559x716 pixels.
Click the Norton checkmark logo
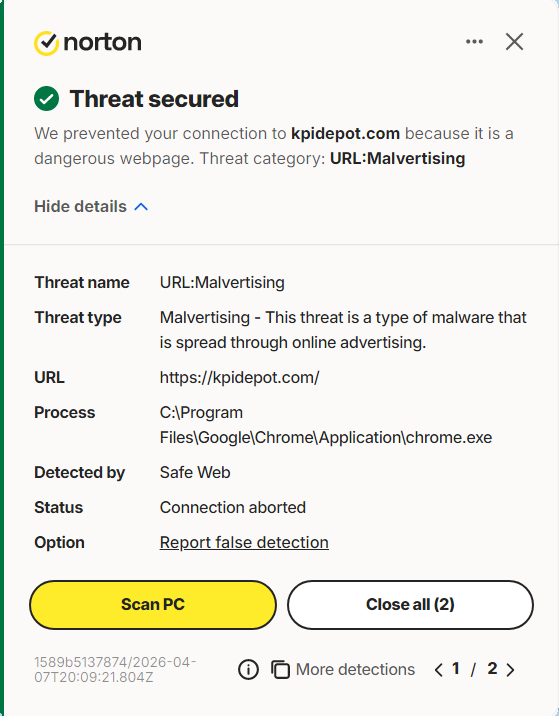(47, 43)
